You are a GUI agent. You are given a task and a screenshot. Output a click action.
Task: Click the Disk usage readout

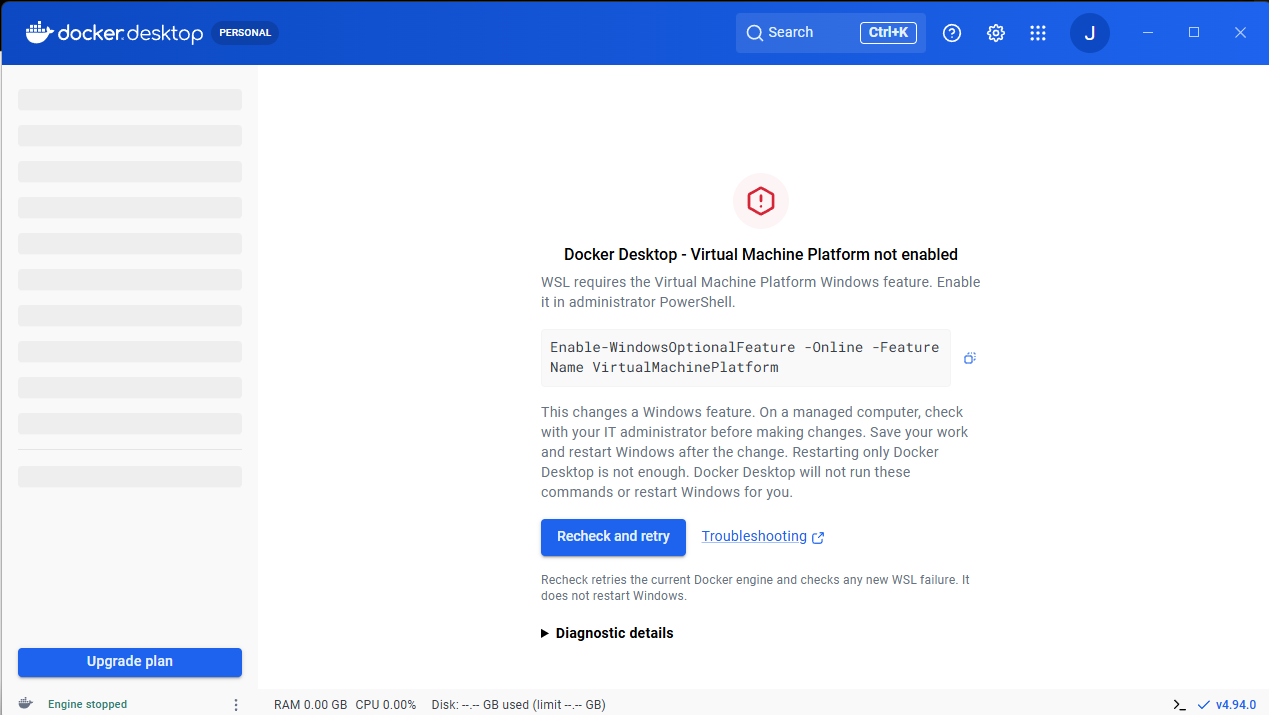pos(519,705)
